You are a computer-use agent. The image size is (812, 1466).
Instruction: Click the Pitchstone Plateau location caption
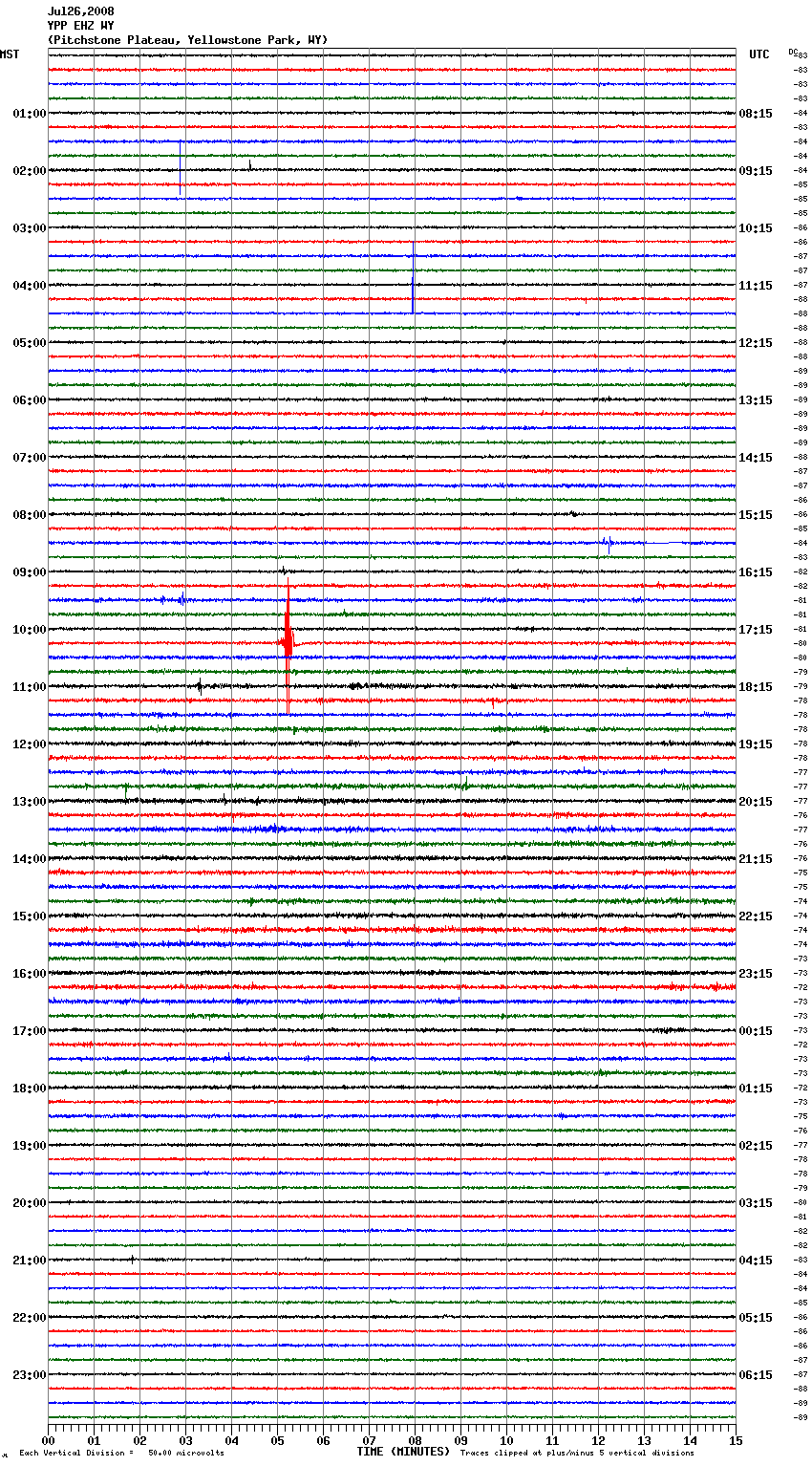pos(187,40)
